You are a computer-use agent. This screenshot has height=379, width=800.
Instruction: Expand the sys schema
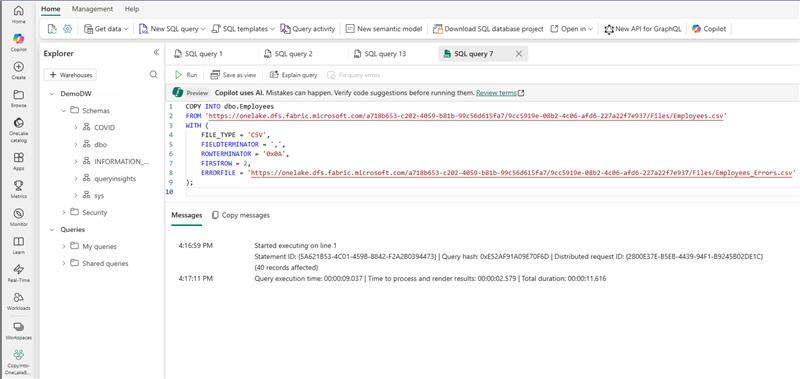pyautogui.click(x=76, y=195)
